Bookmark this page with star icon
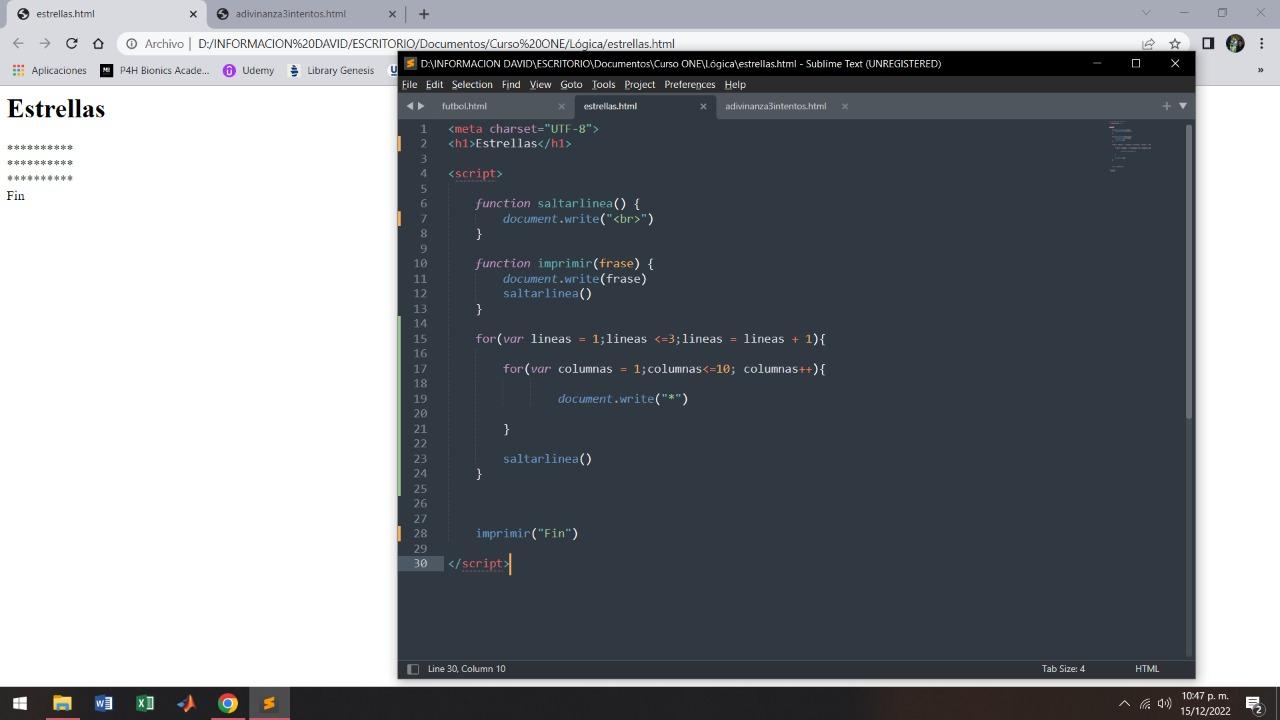1280x720 pixels. point(1175,44)
